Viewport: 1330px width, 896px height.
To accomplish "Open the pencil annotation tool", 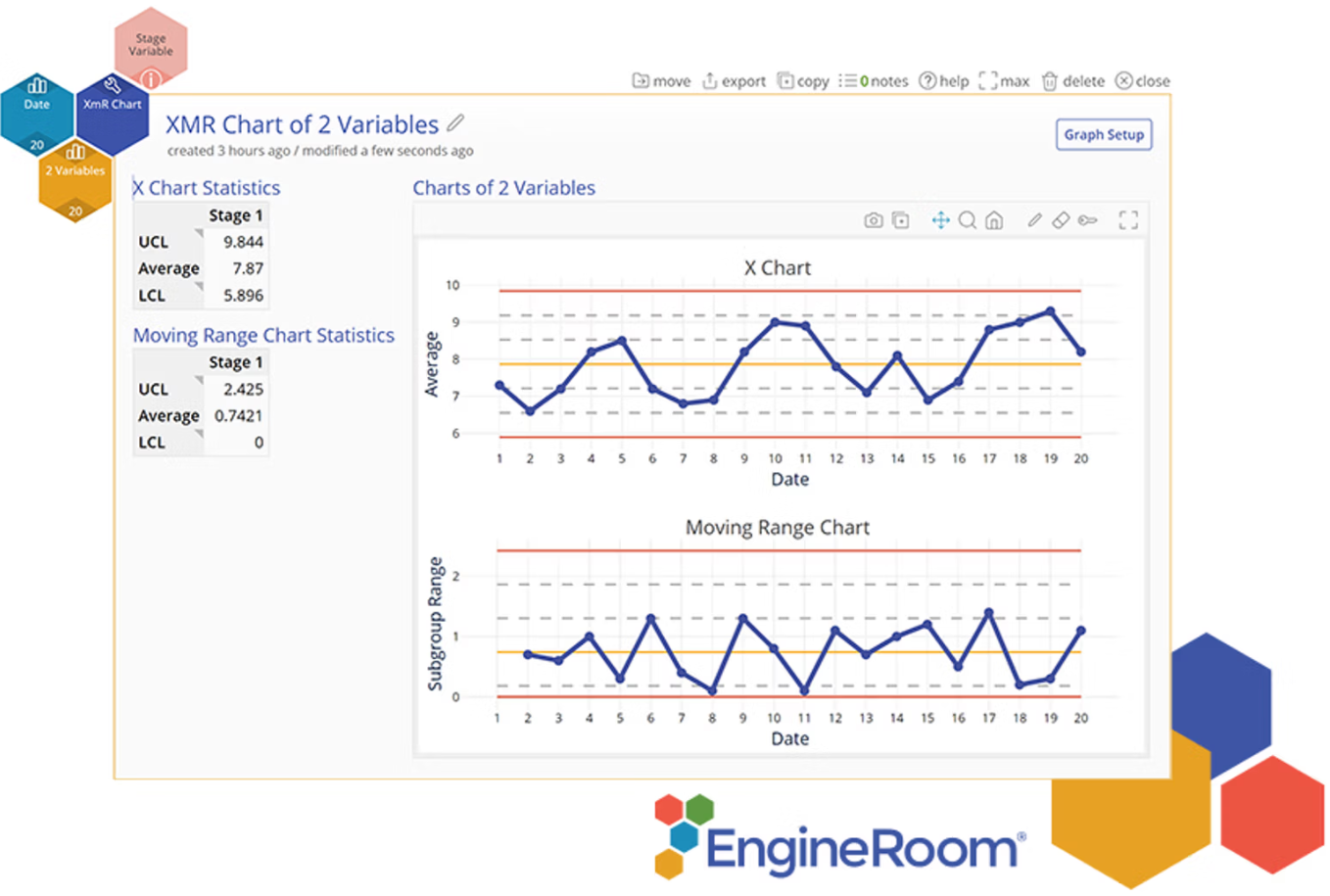I will pyautogui.click(x=1034, y=220).
